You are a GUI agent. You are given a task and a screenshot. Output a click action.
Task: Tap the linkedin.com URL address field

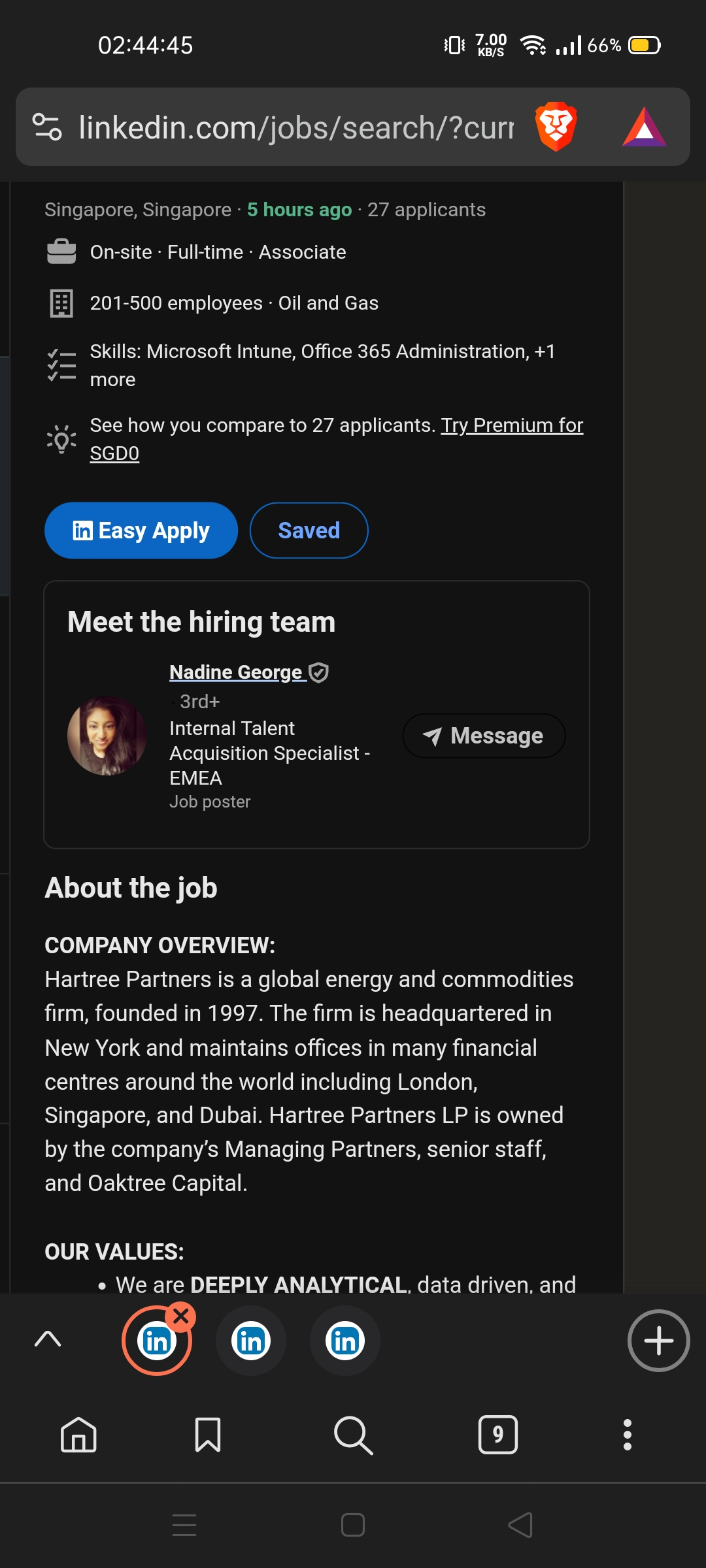(295, 127)
